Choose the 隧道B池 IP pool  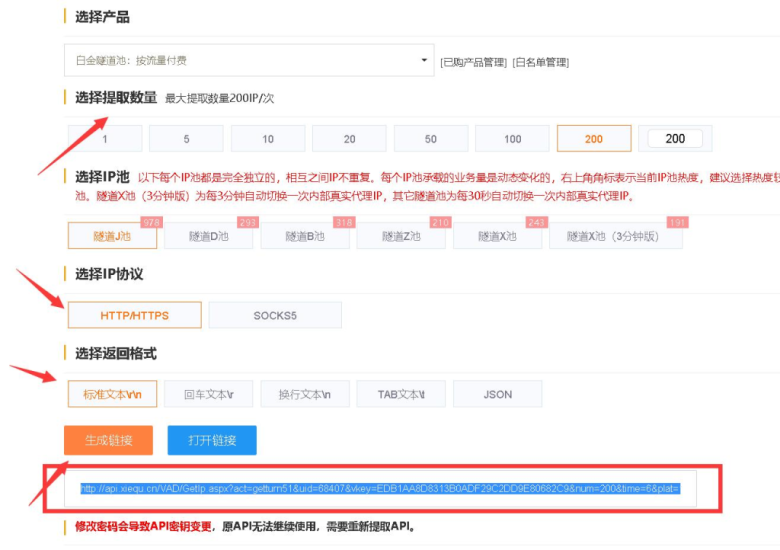pyautogui.click(x=305, y=236)
